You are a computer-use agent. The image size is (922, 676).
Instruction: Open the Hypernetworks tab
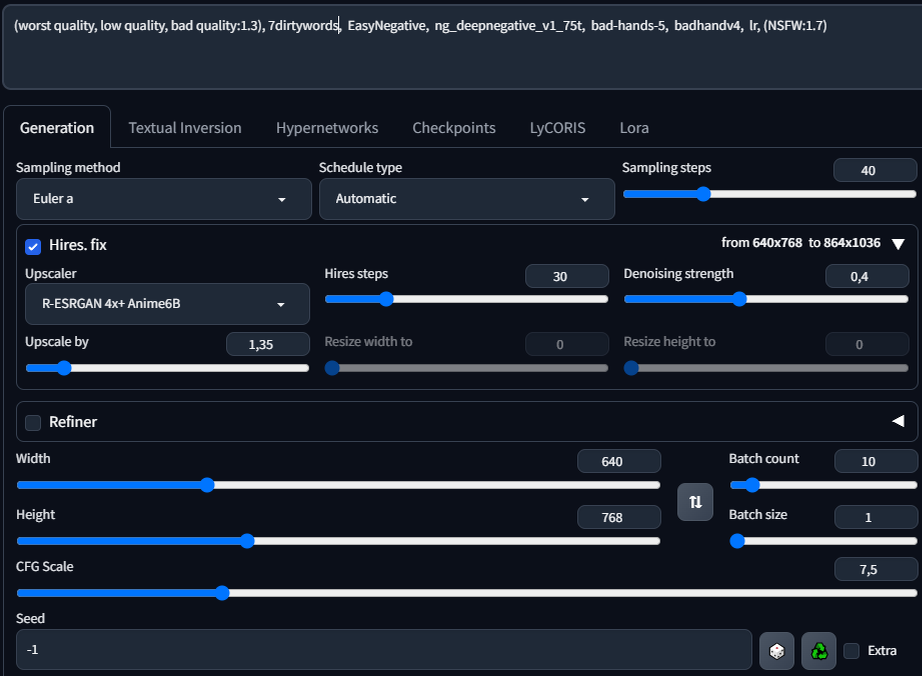327,128
